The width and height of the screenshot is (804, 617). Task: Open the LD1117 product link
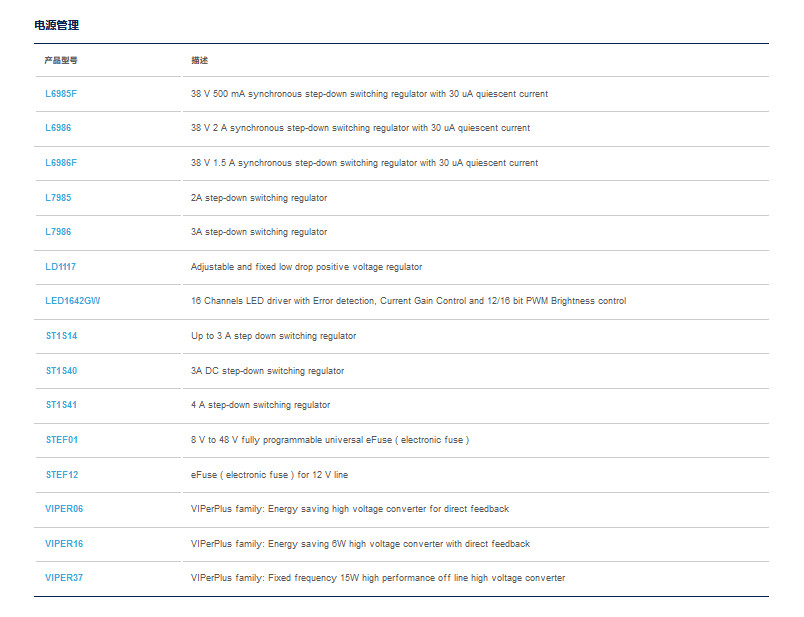pos(60,267)
